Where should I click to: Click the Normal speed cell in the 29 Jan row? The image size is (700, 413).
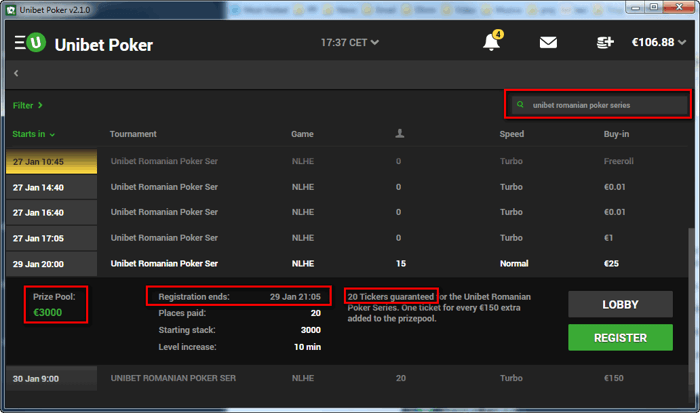(514, 264)
